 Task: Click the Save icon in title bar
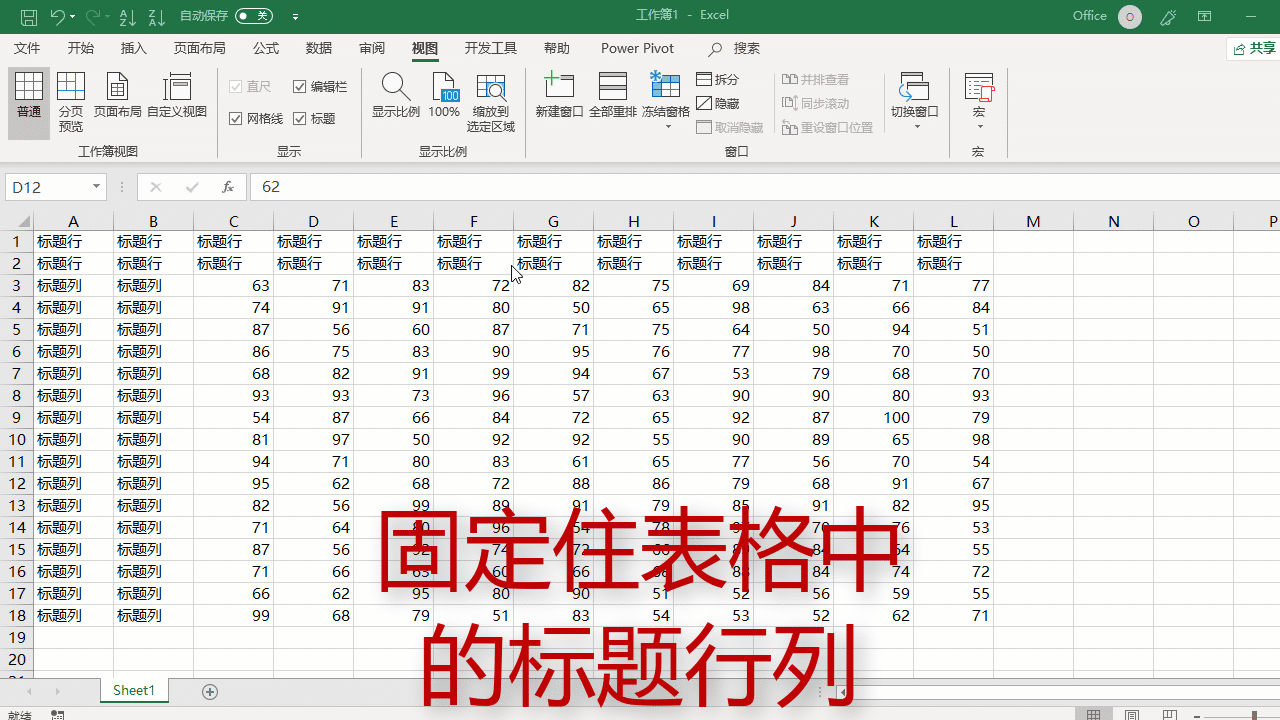tap(29, 16)
